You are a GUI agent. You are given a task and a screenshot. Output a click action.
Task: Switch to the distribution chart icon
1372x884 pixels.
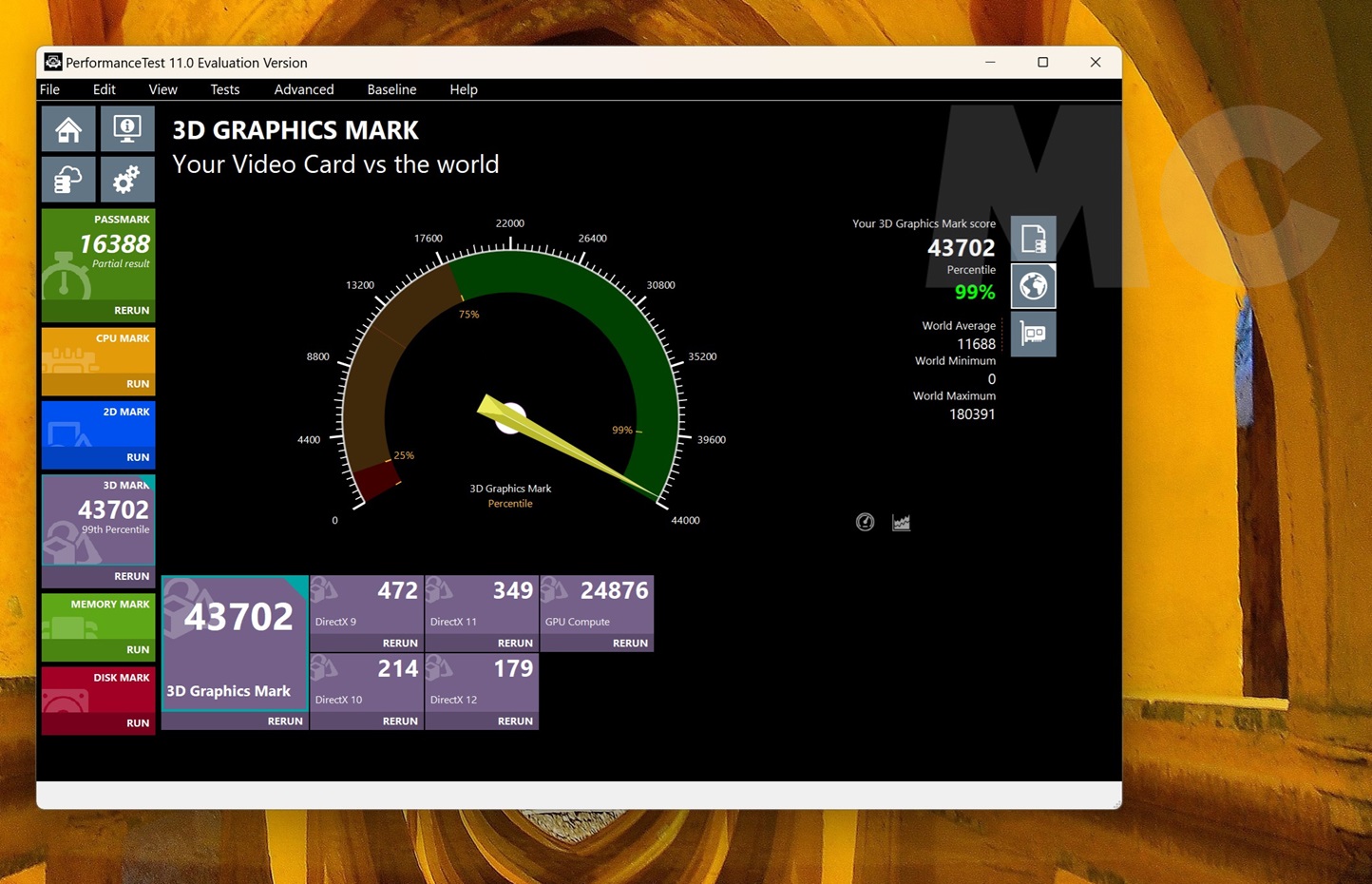[x=901, y=522]
